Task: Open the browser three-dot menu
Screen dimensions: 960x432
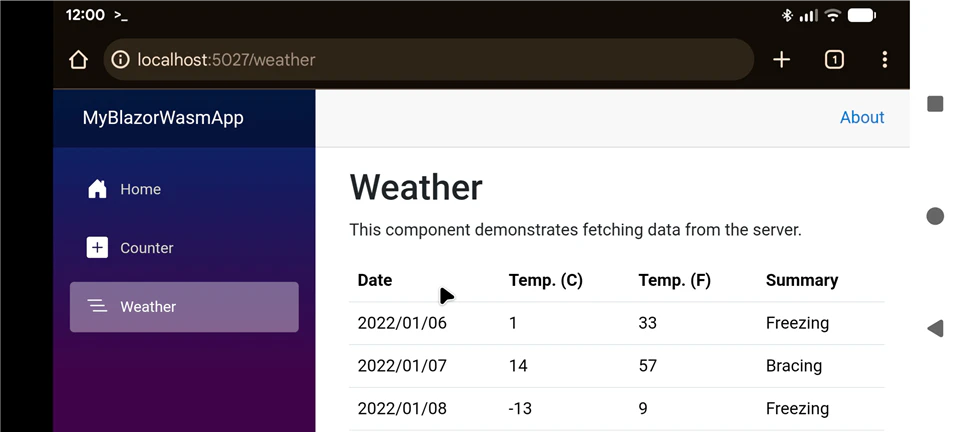Action: pyautogui.click(x=885, y=59)
